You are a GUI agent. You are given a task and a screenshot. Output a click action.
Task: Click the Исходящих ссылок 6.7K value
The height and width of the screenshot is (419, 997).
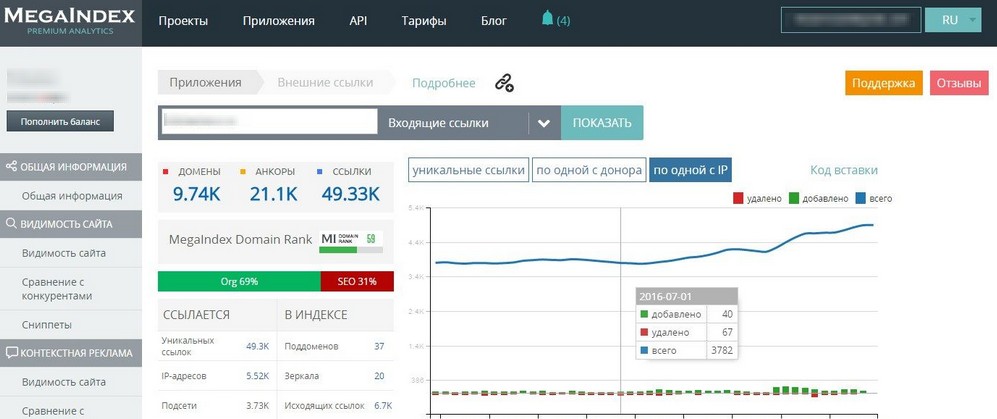pyautogui.click(x=383, y=406)
